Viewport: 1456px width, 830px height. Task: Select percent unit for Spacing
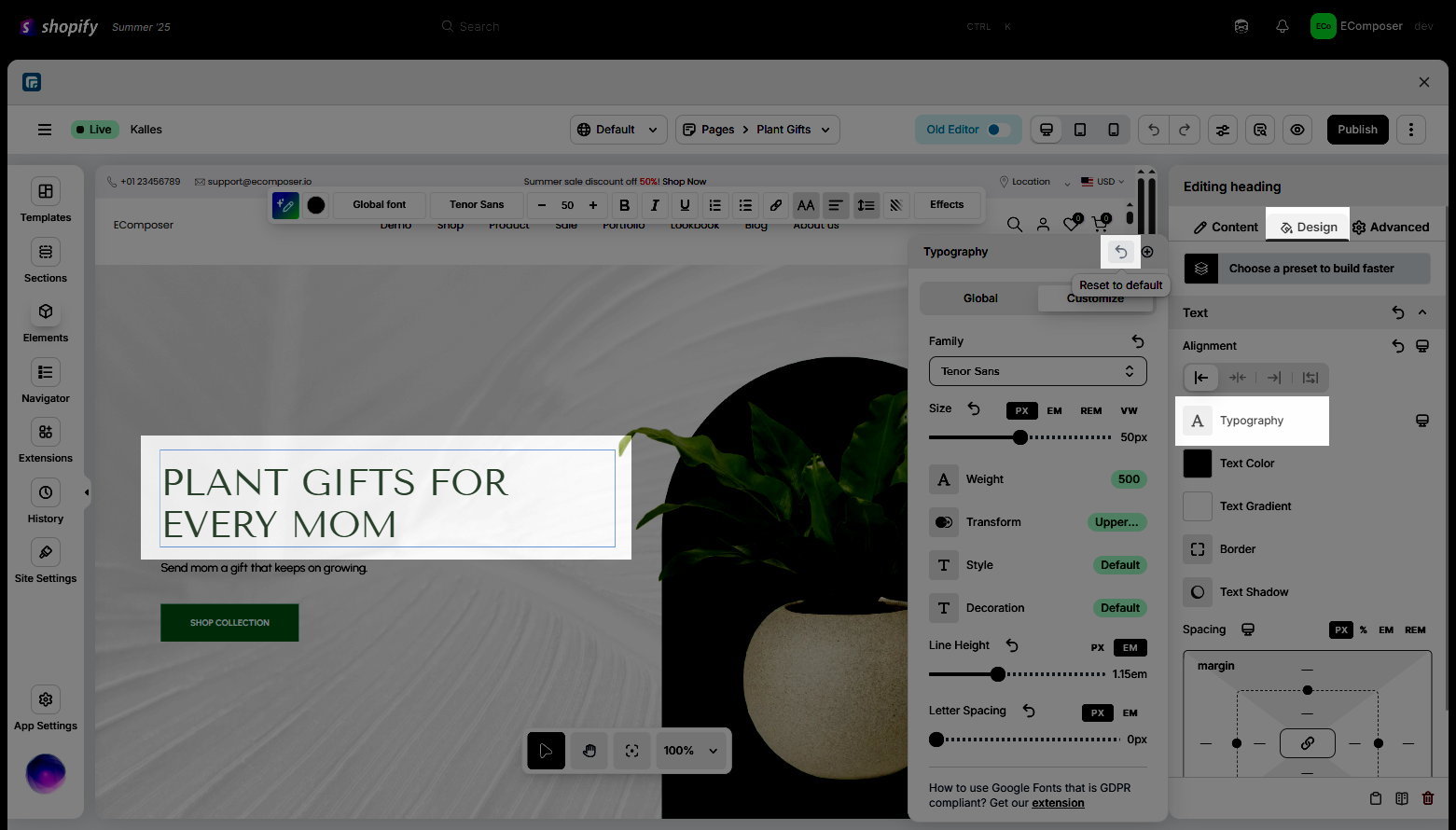coord(1364,629)
